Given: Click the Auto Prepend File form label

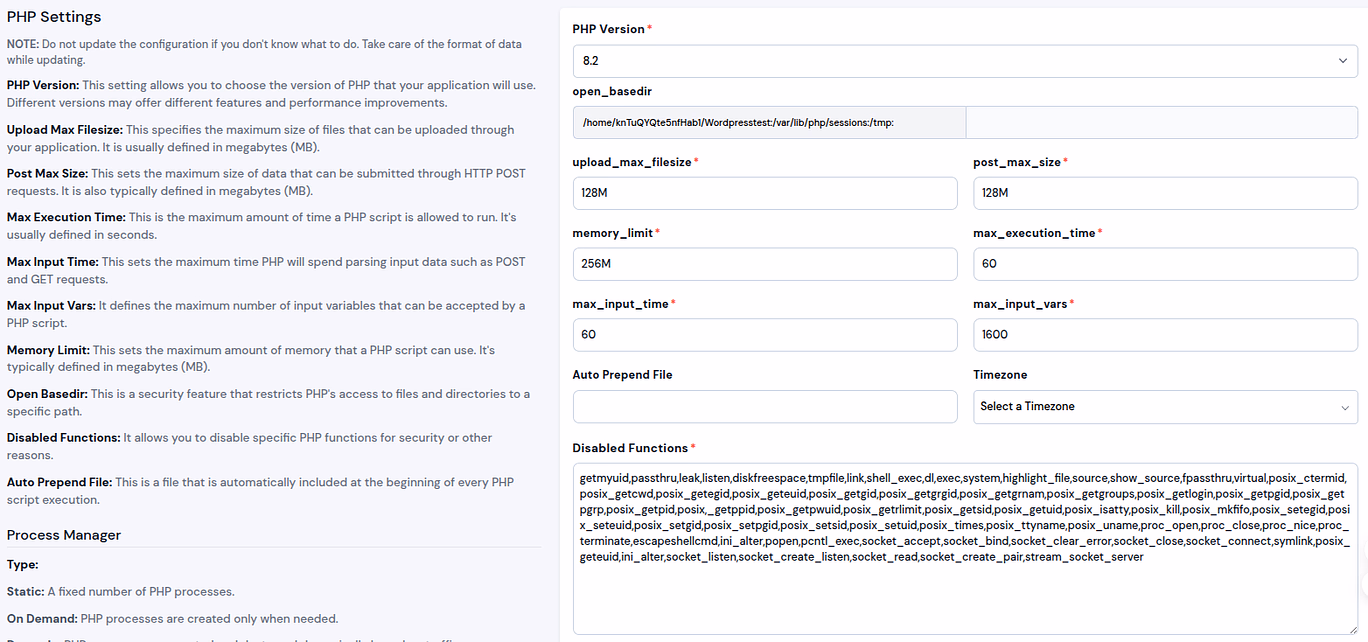Looking at the screenshot, I should click(x=622, y=375).
